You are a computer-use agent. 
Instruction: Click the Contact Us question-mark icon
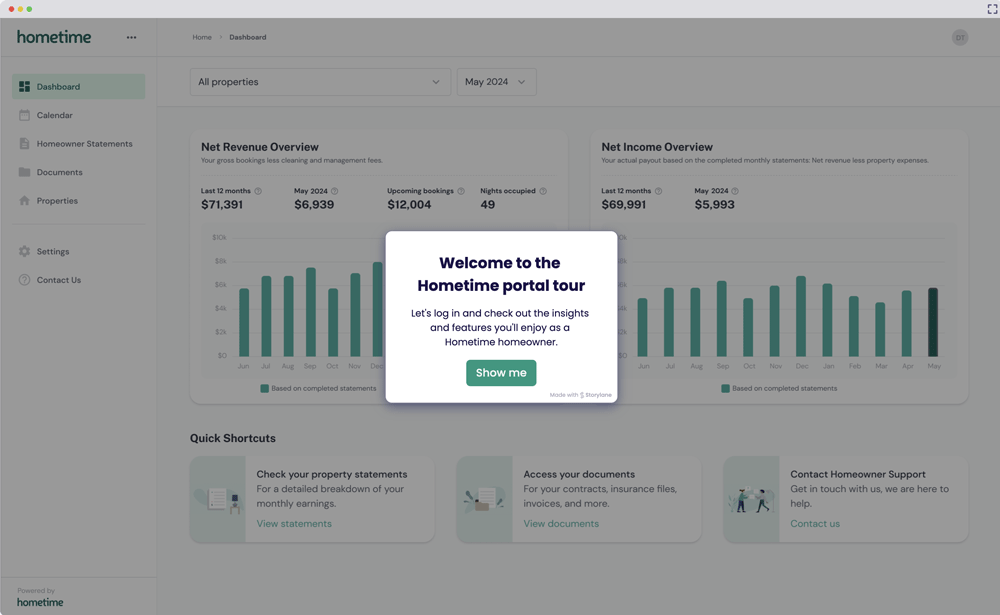click(x=24, y=279)
